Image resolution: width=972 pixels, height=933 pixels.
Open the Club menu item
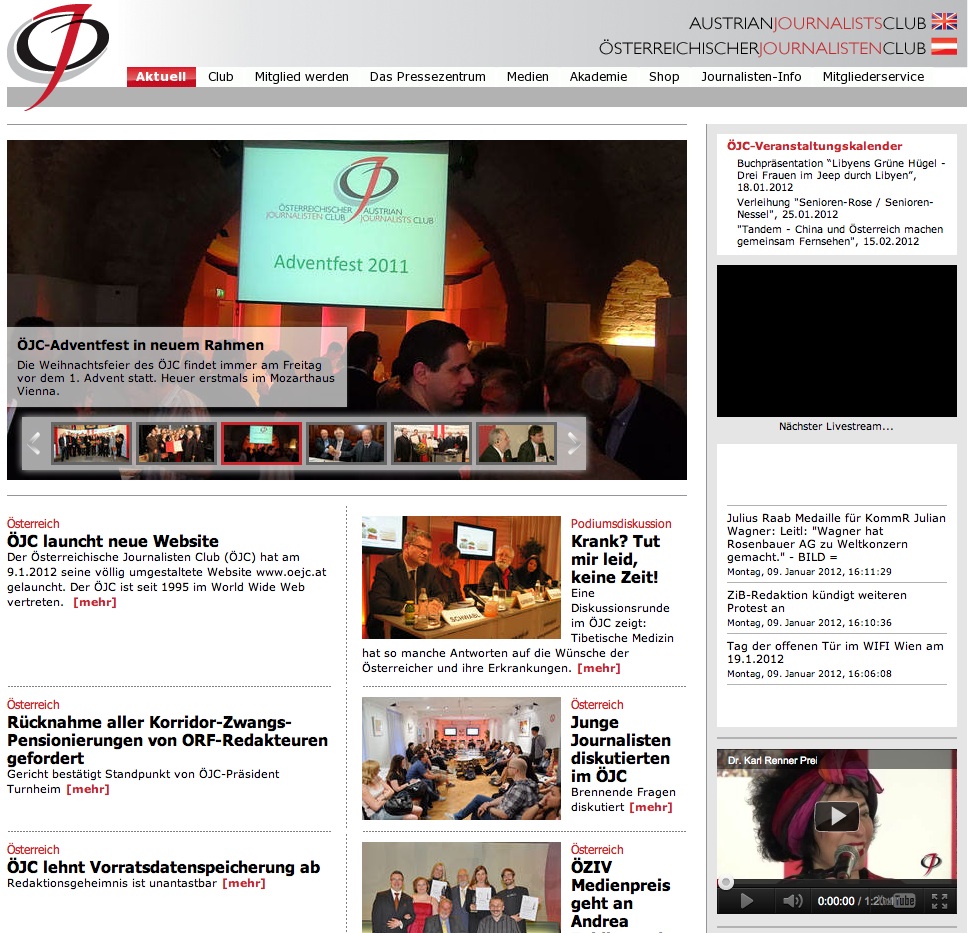(220, 76)
